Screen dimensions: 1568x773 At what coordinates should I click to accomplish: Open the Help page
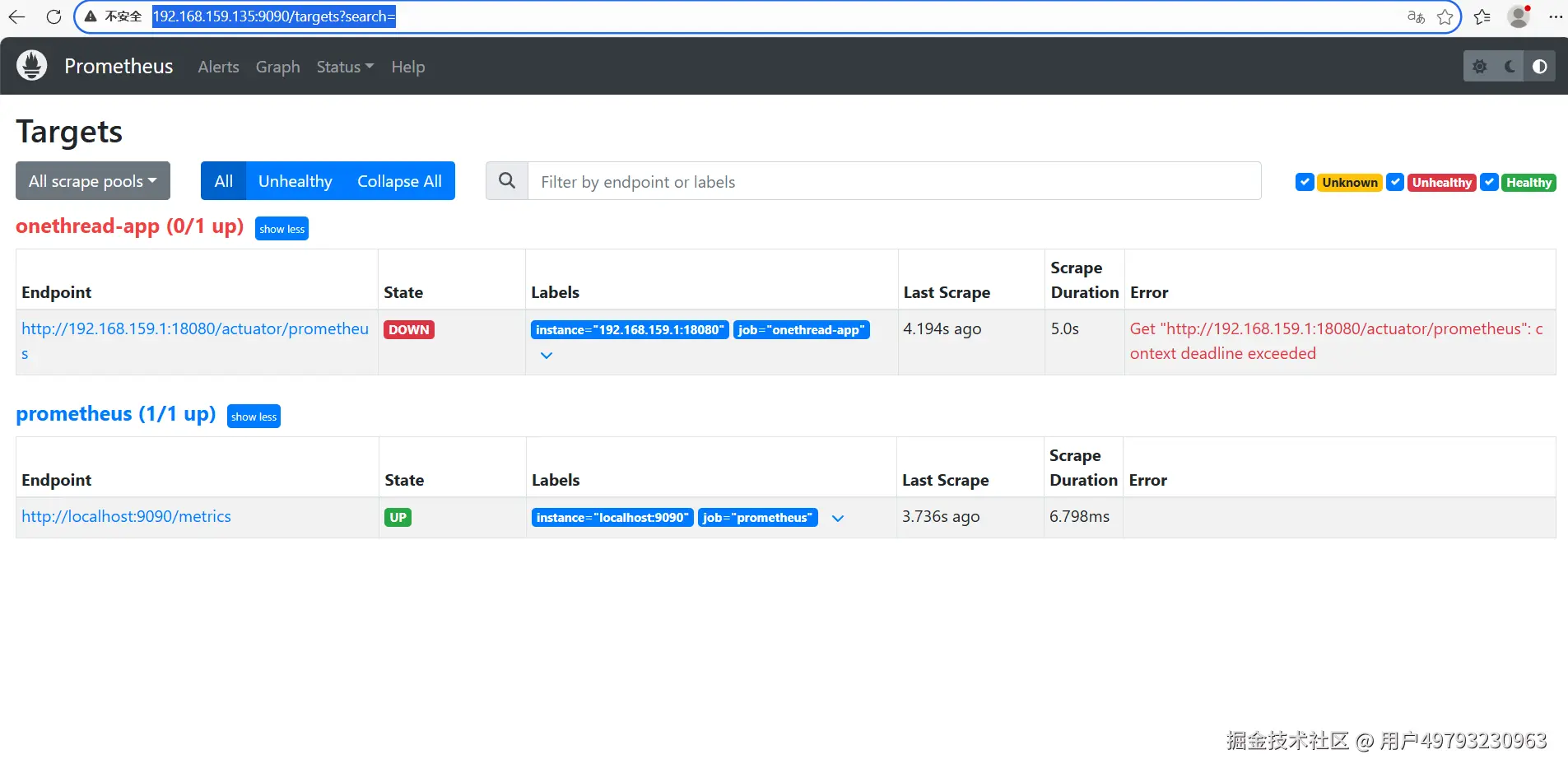click(408, 67)
